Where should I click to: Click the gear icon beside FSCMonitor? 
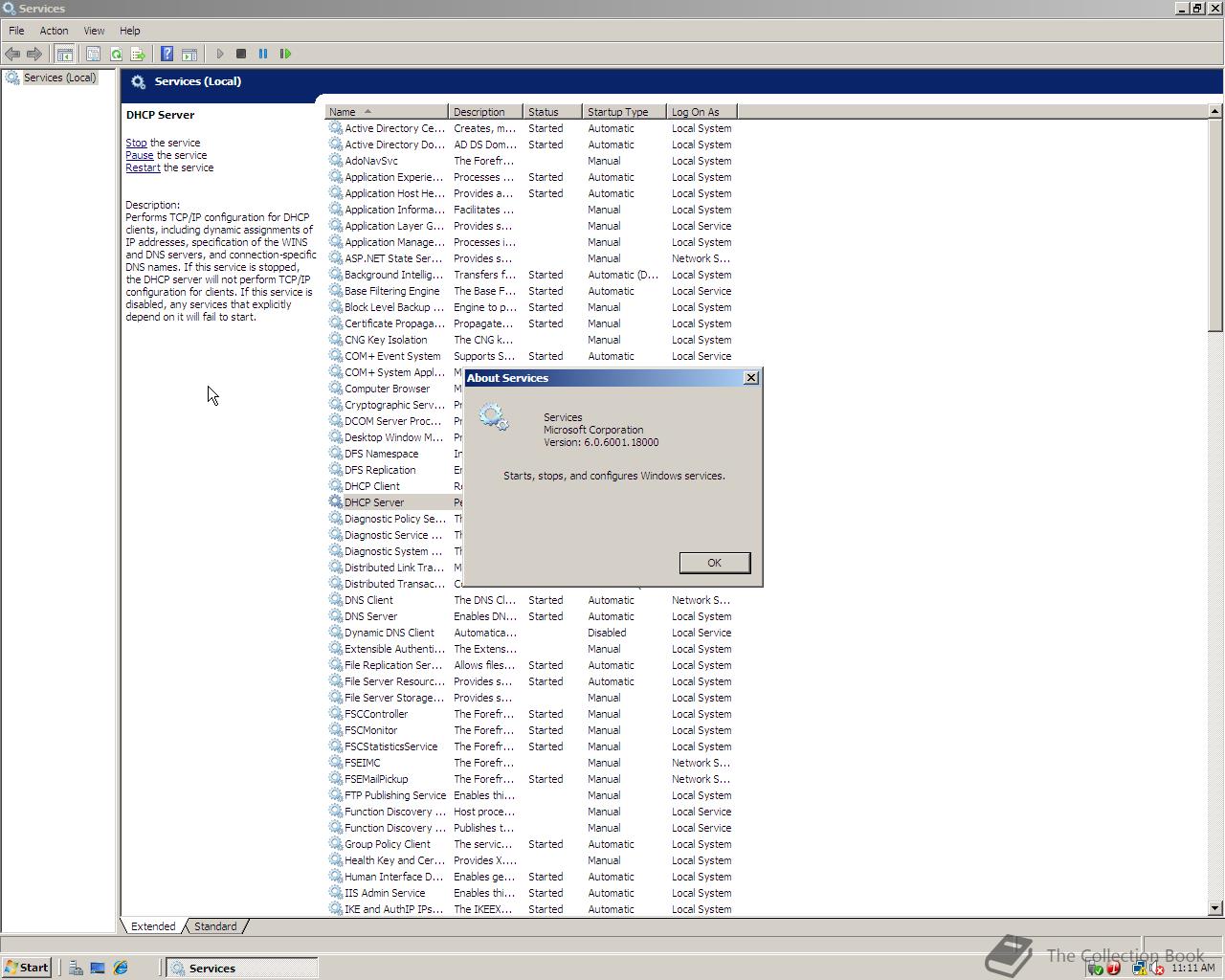(x=335, y=730)
